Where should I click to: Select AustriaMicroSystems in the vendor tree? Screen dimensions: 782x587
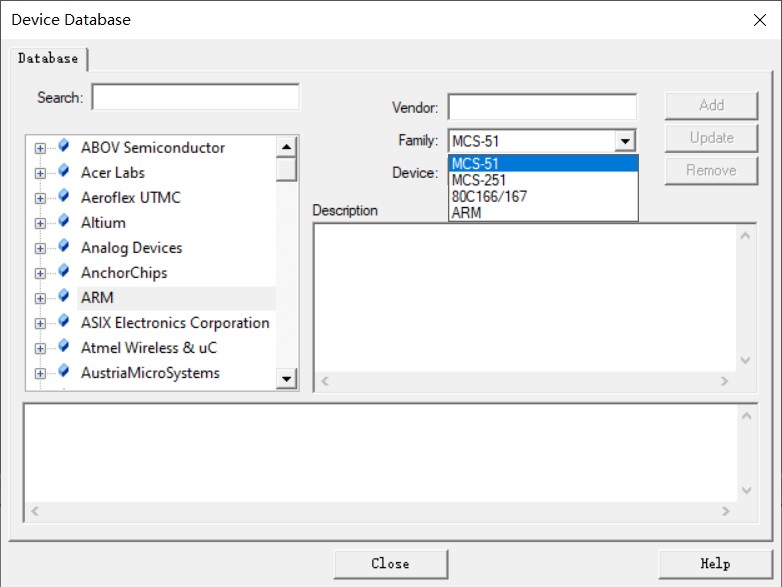[x=150, y=373]
